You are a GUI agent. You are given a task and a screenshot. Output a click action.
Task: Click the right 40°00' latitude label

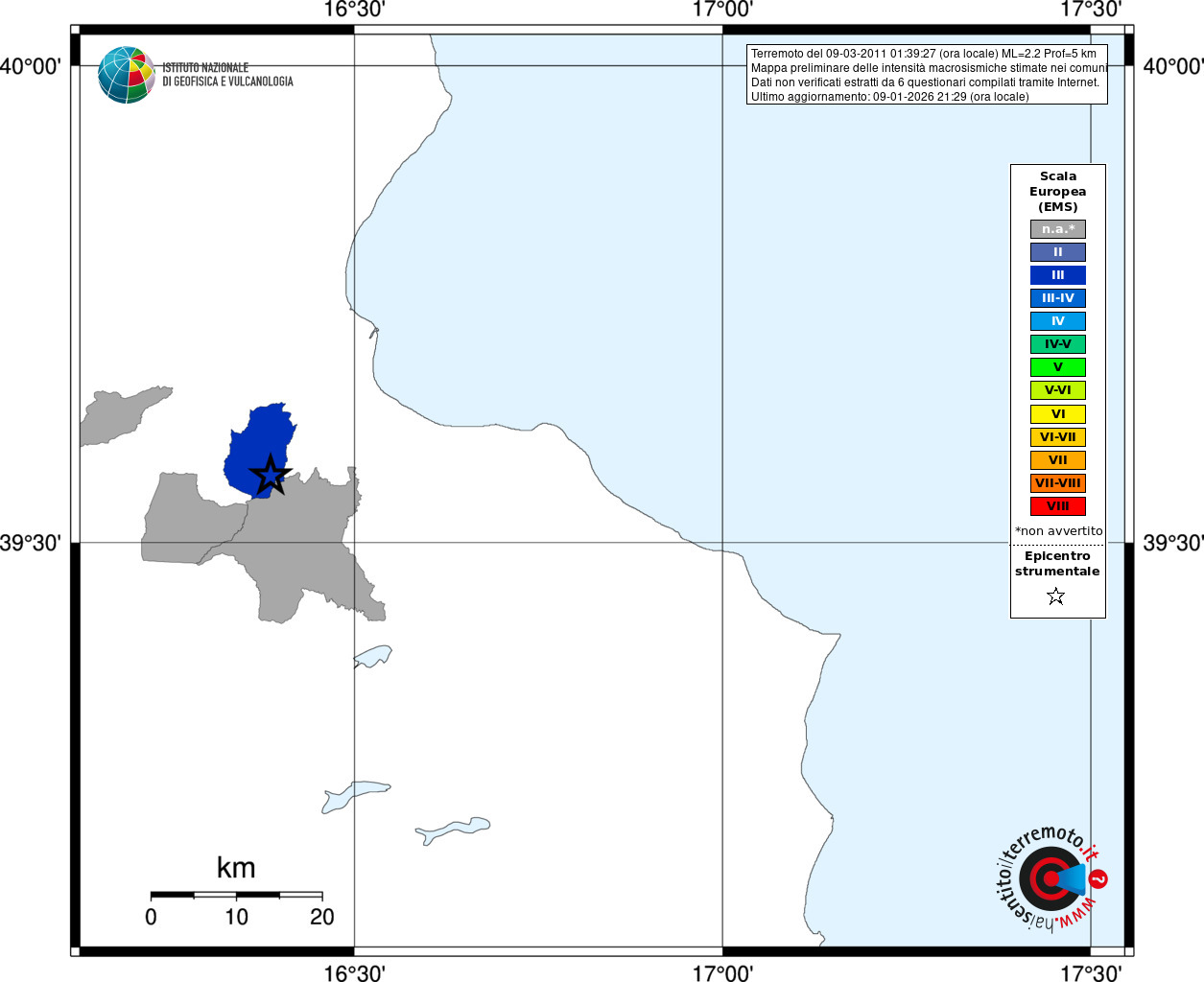point(1173,66)
